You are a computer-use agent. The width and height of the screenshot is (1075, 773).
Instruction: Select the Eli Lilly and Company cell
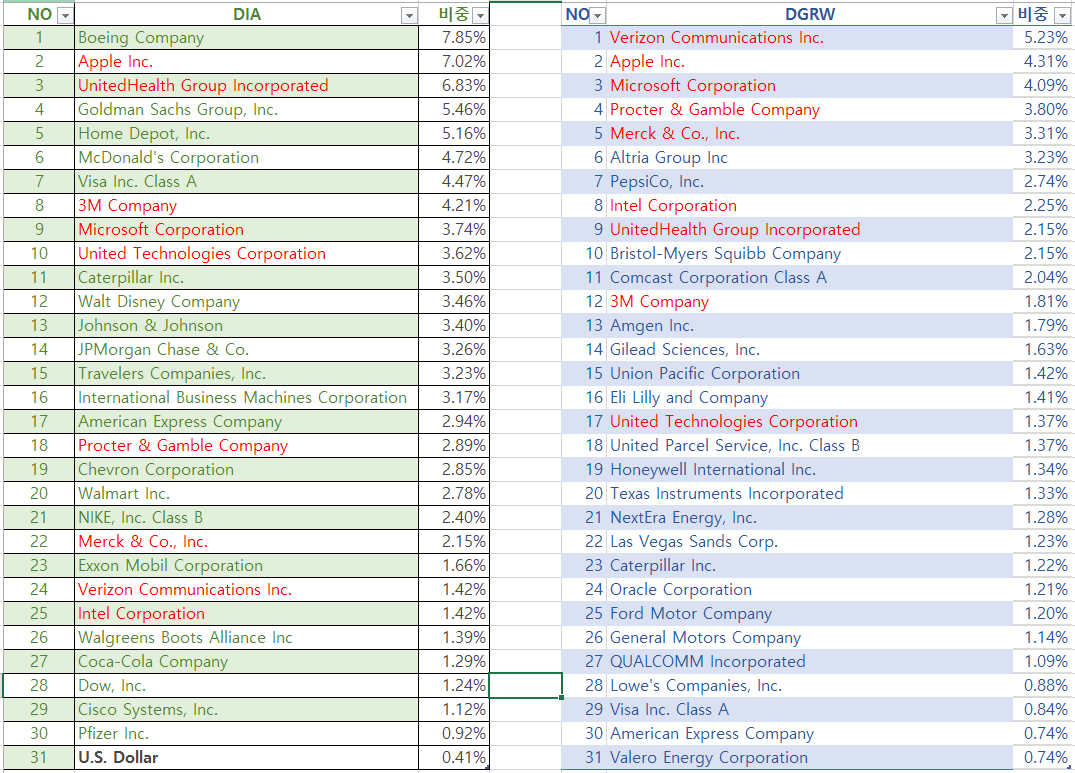(810, 397)
